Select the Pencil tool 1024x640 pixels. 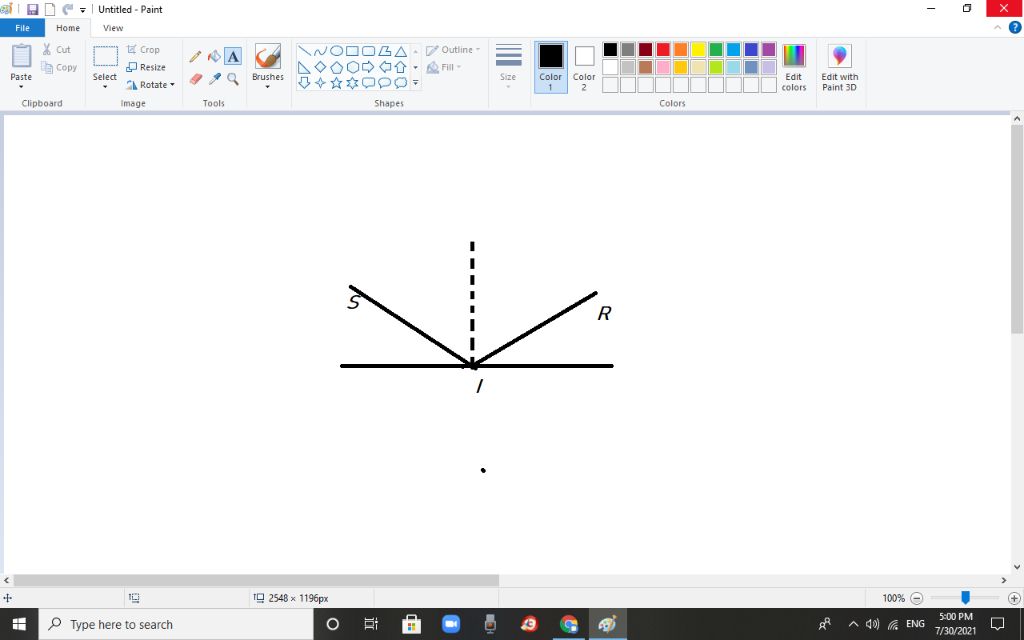click(195, 57)
